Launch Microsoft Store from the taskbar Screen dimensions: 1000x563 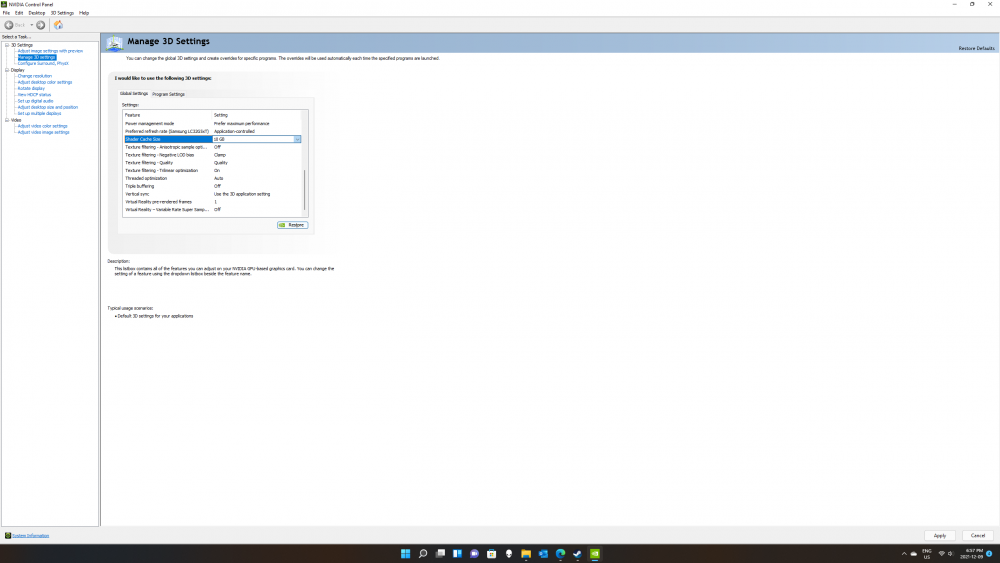pyautogui.click(x=492, y=553)
